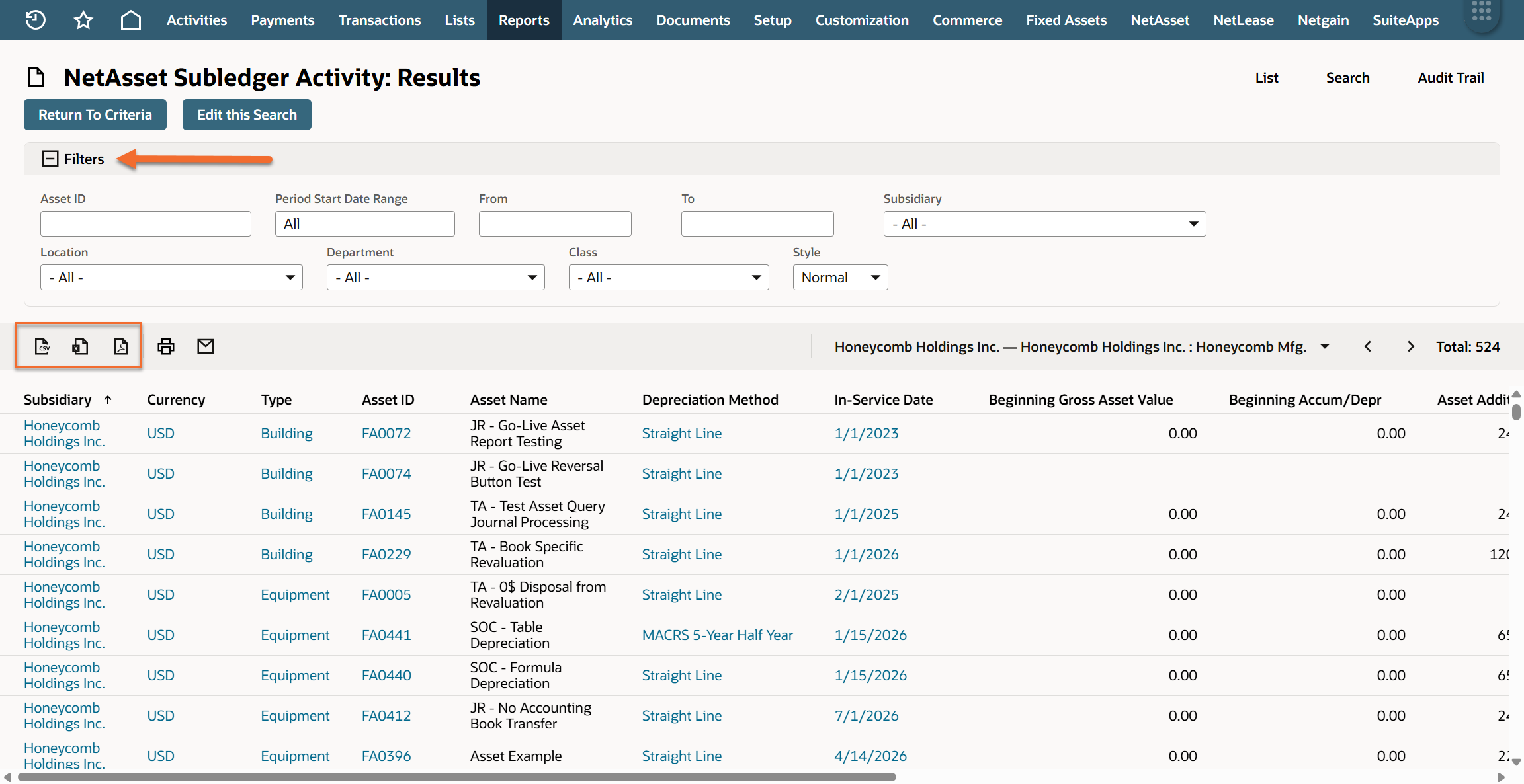The image size is (1524, 784).
Task: Open the Location filter dropdown
Action: (x=171, y=277)
